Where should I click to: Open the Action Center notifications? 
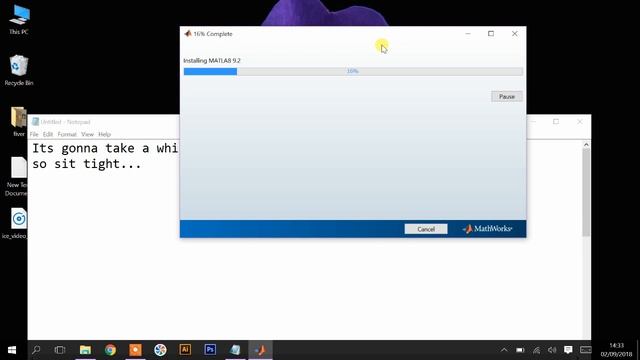pos(568,350)
